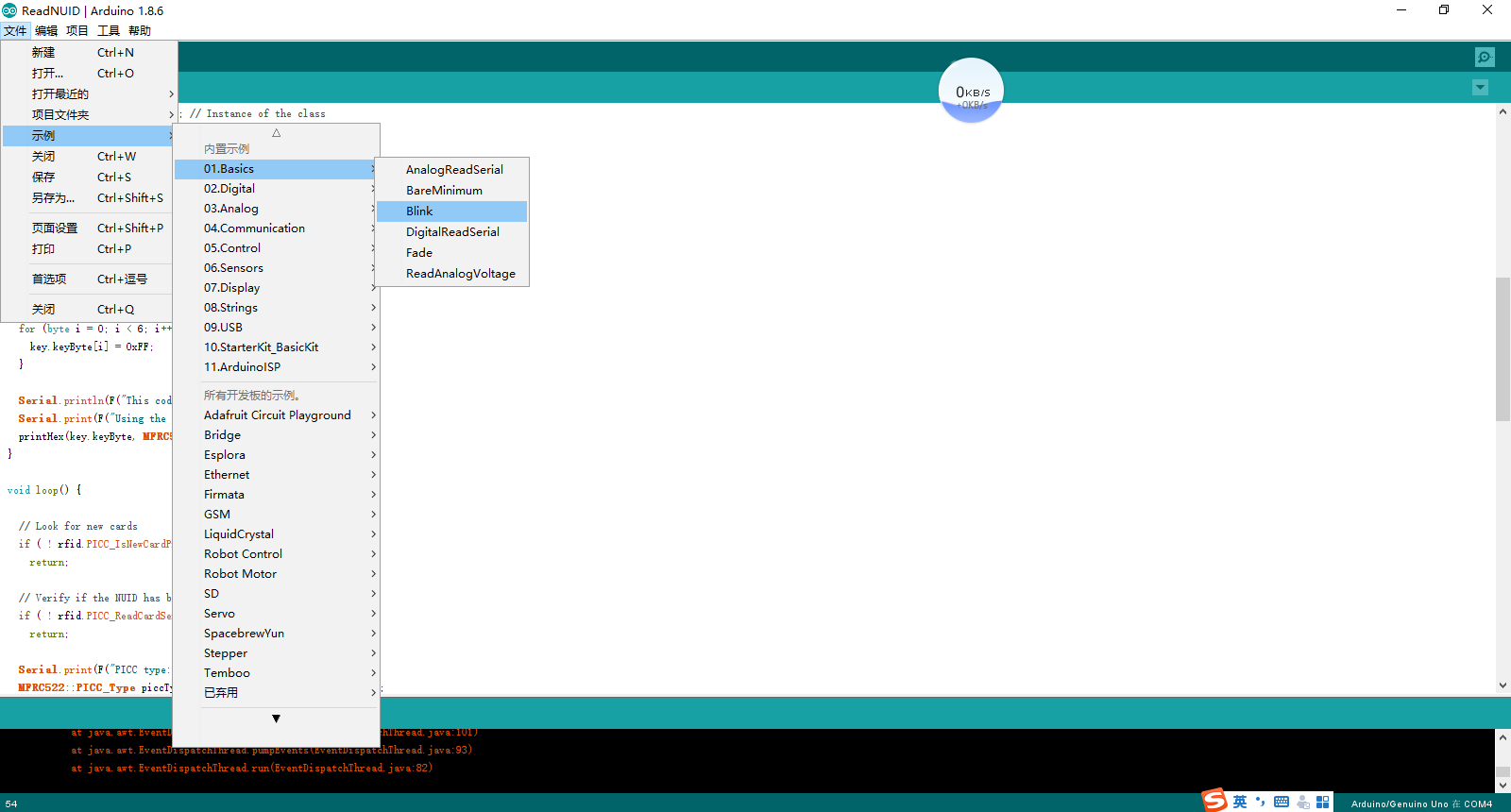
Task: Choose 保存 in the File menu
Action: [x=90, y=178]
